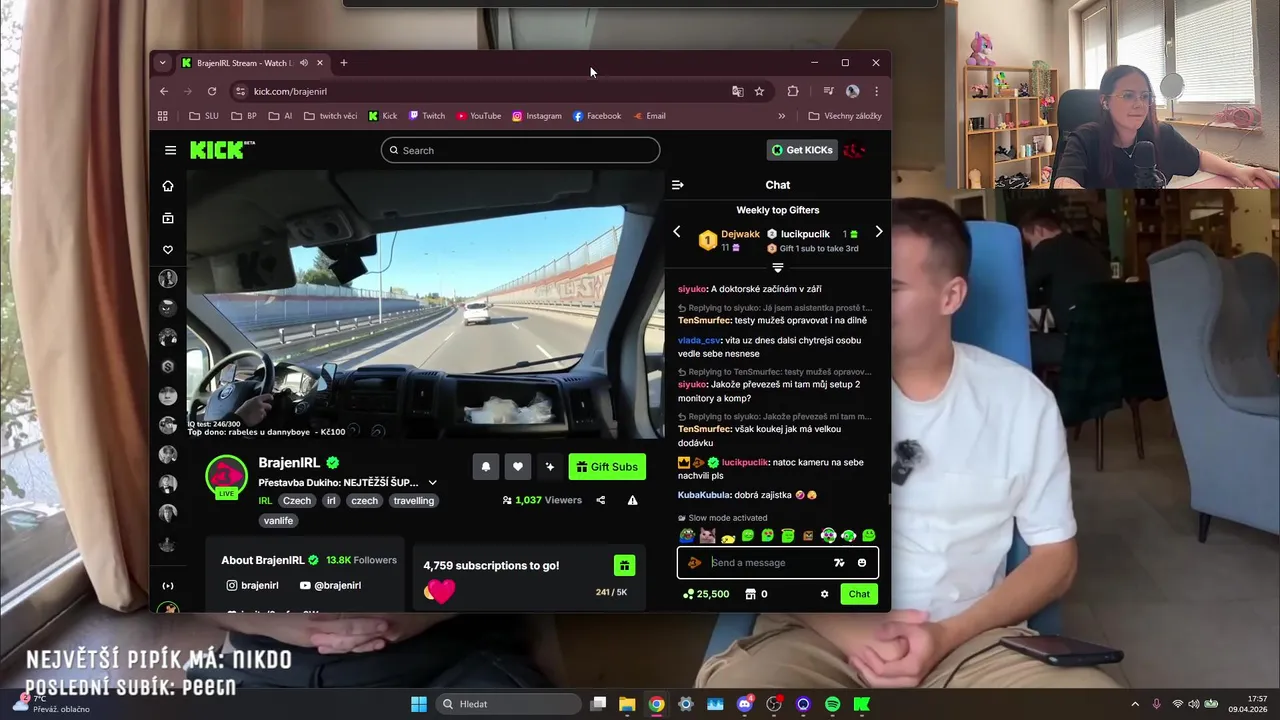Click the BrajenIRL live avatar
Image resolution: width=1280 pixels, height=720 pixels.
pos(226,477)
